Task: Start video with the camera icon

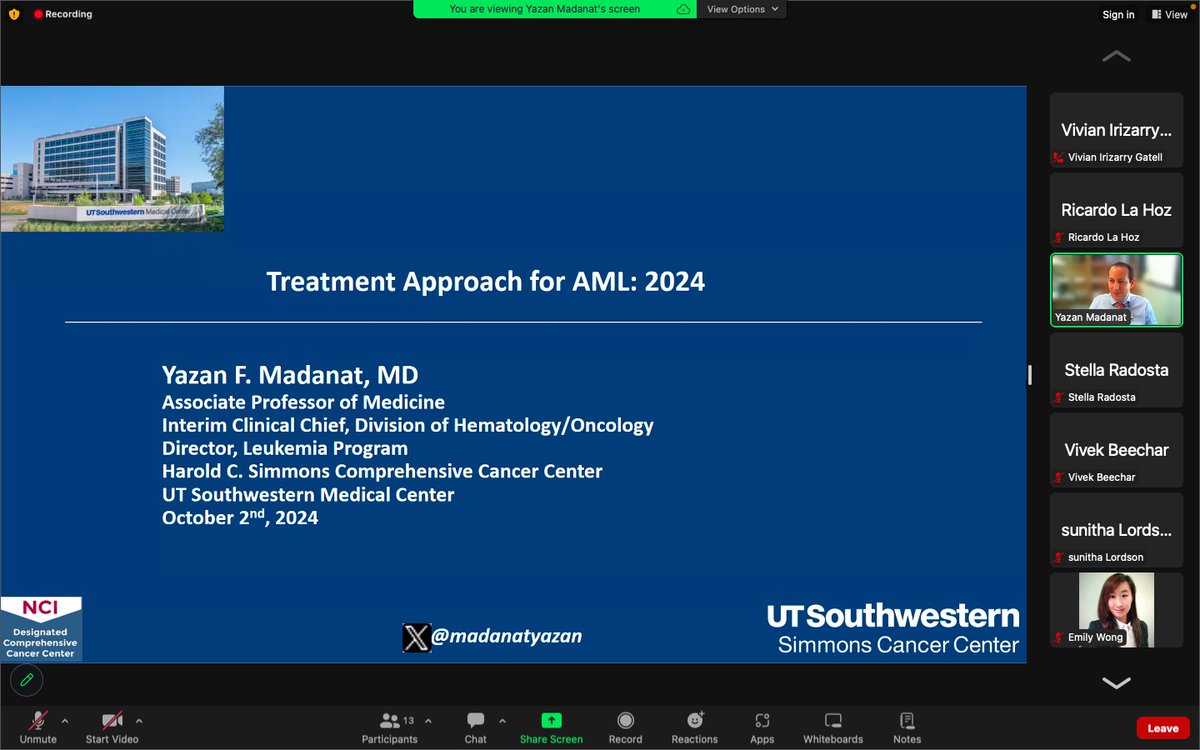Action: click(112, 720)
